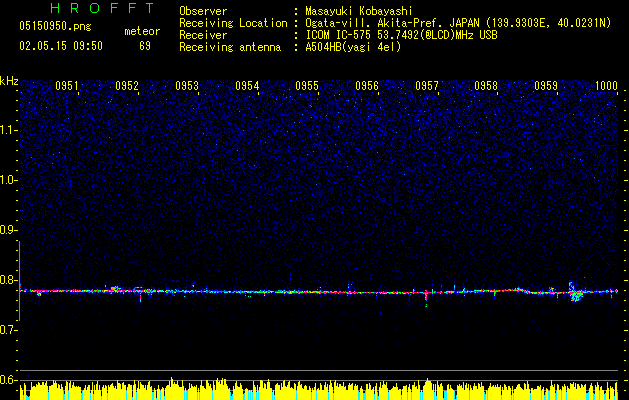
Task: Select the file name 05150950.png
Action: [x=55, y=26]
